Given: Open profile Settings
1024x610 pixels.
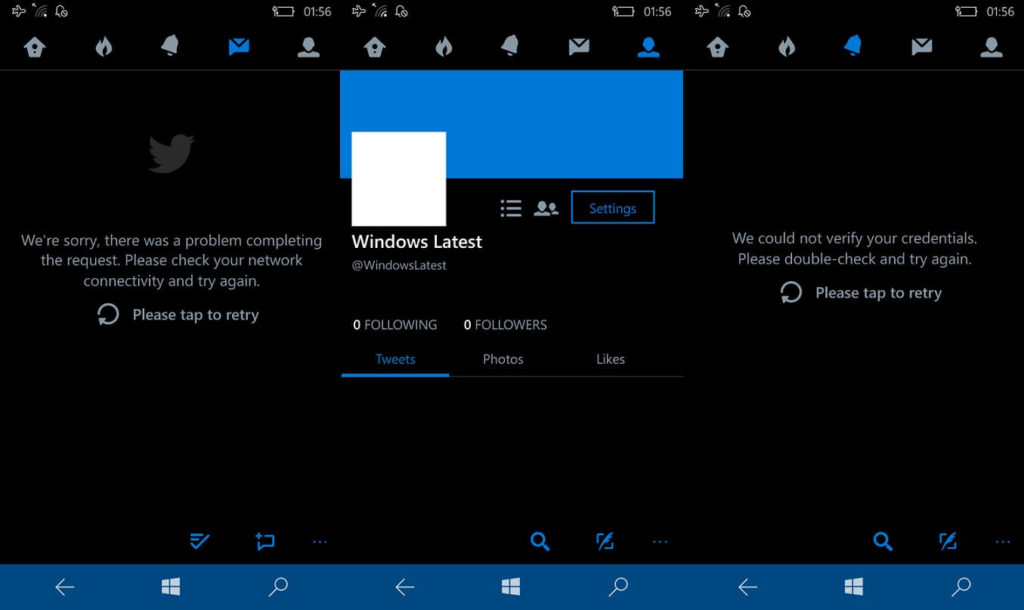Looking at the screenshot, I should coord(612,208).
